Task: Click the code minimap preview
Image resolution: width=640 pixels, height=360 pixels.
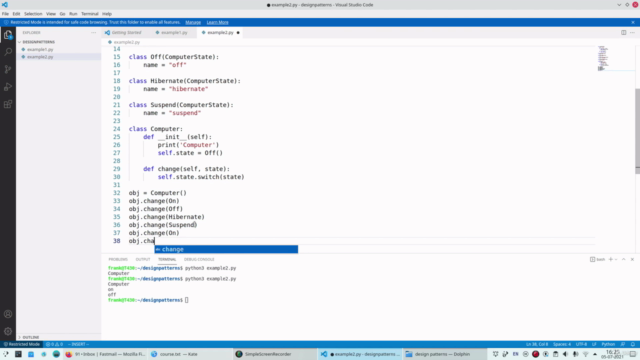Action: tap(603, 58)
